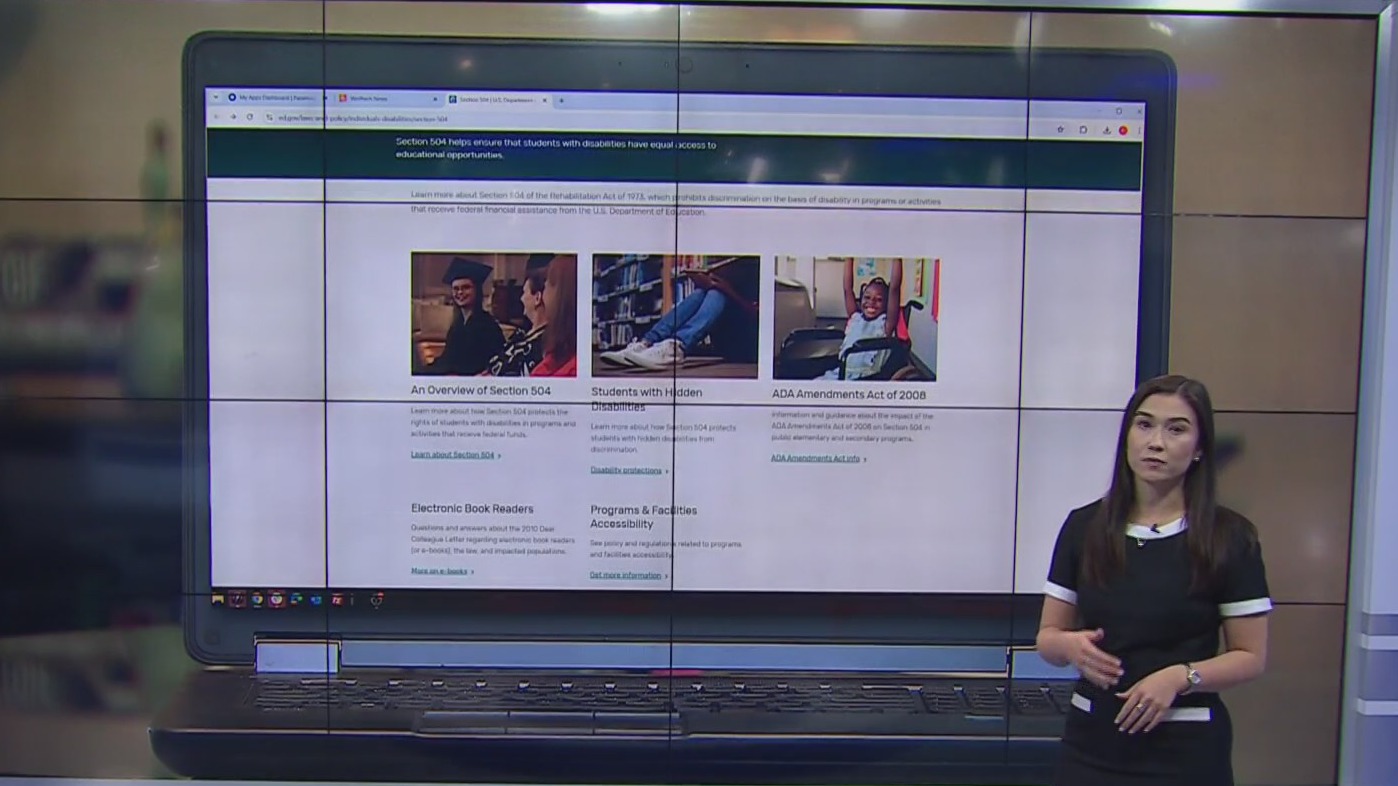This screenshot has height=786, width=1398.
Task: Open the "Disability protections" link
Action: click(626, 470)
